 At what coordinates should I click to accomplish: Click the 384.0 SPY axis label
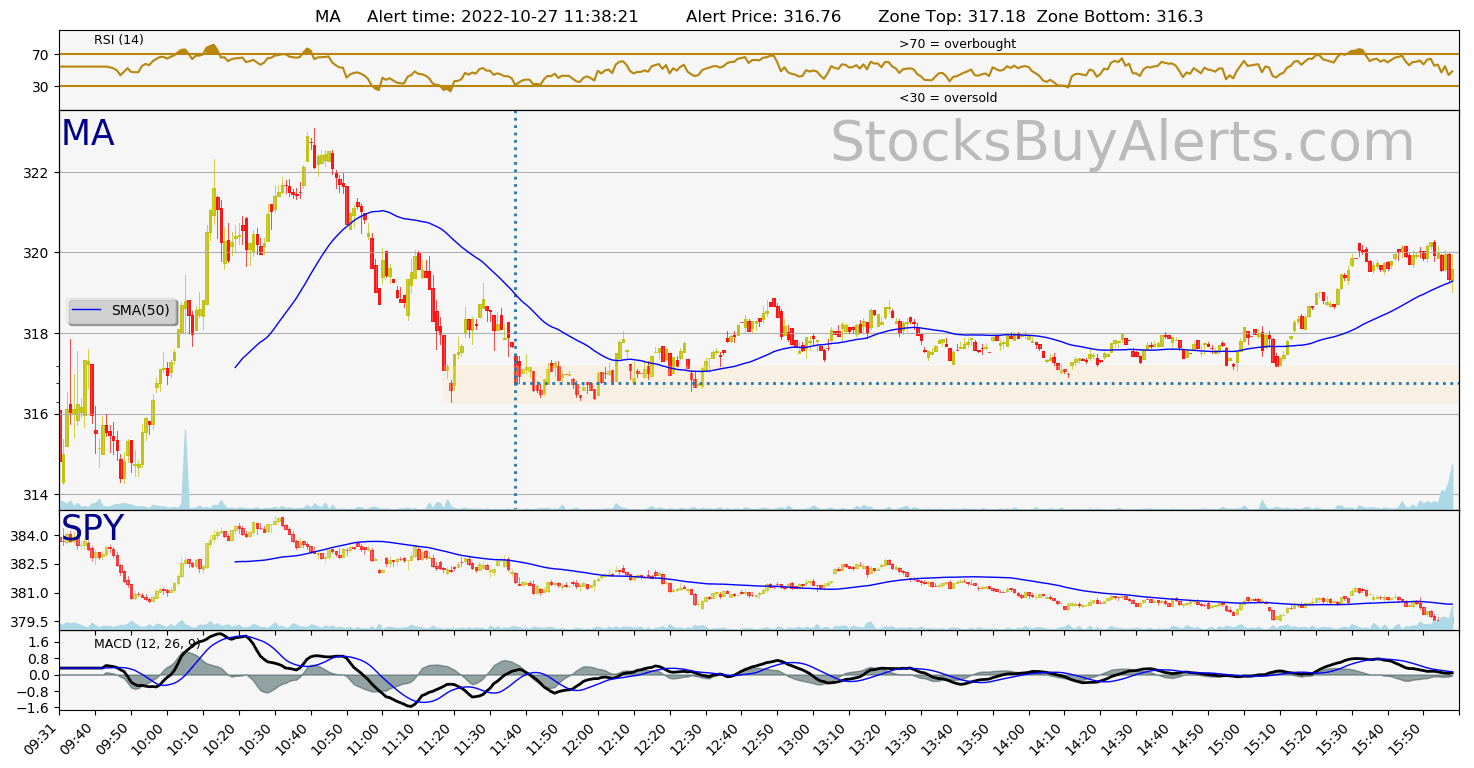[29, 537]
